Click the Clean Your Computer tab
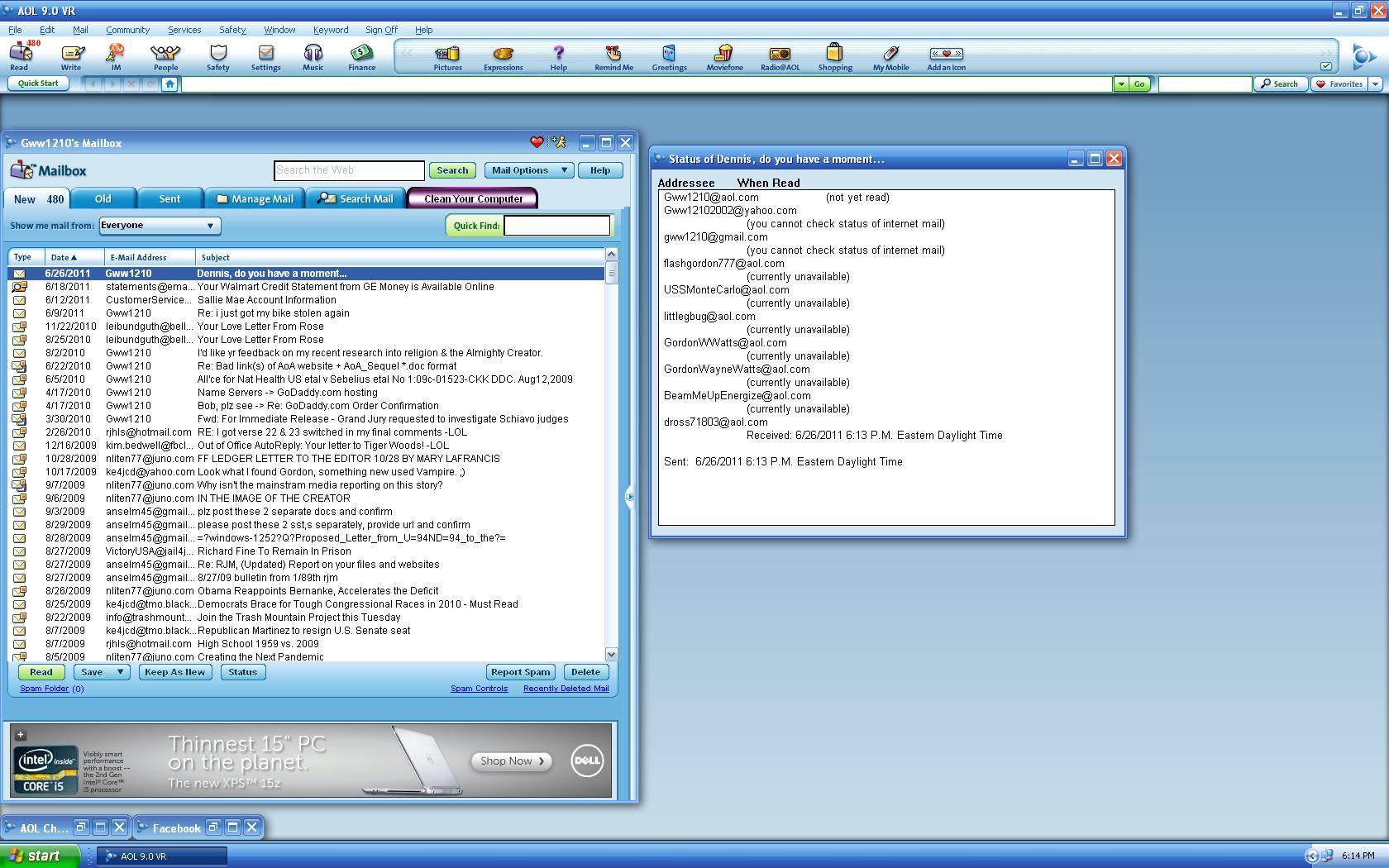The image size is (1389, 868). (x=473, y=198)
